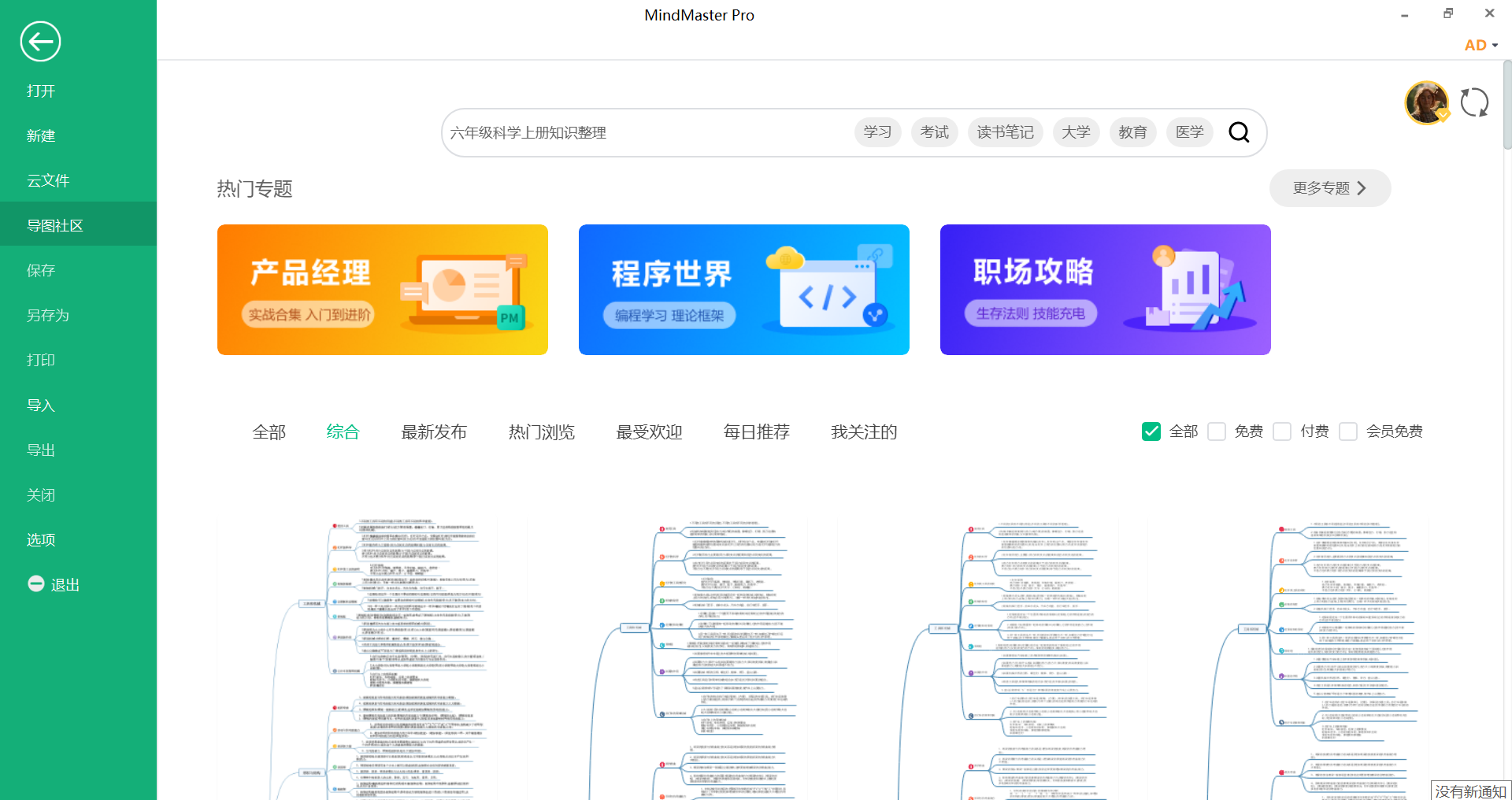Viewport: 1512px width, 800px height.
Task: Click the refresh circular arrows icon
Action: pos(1474,102)
